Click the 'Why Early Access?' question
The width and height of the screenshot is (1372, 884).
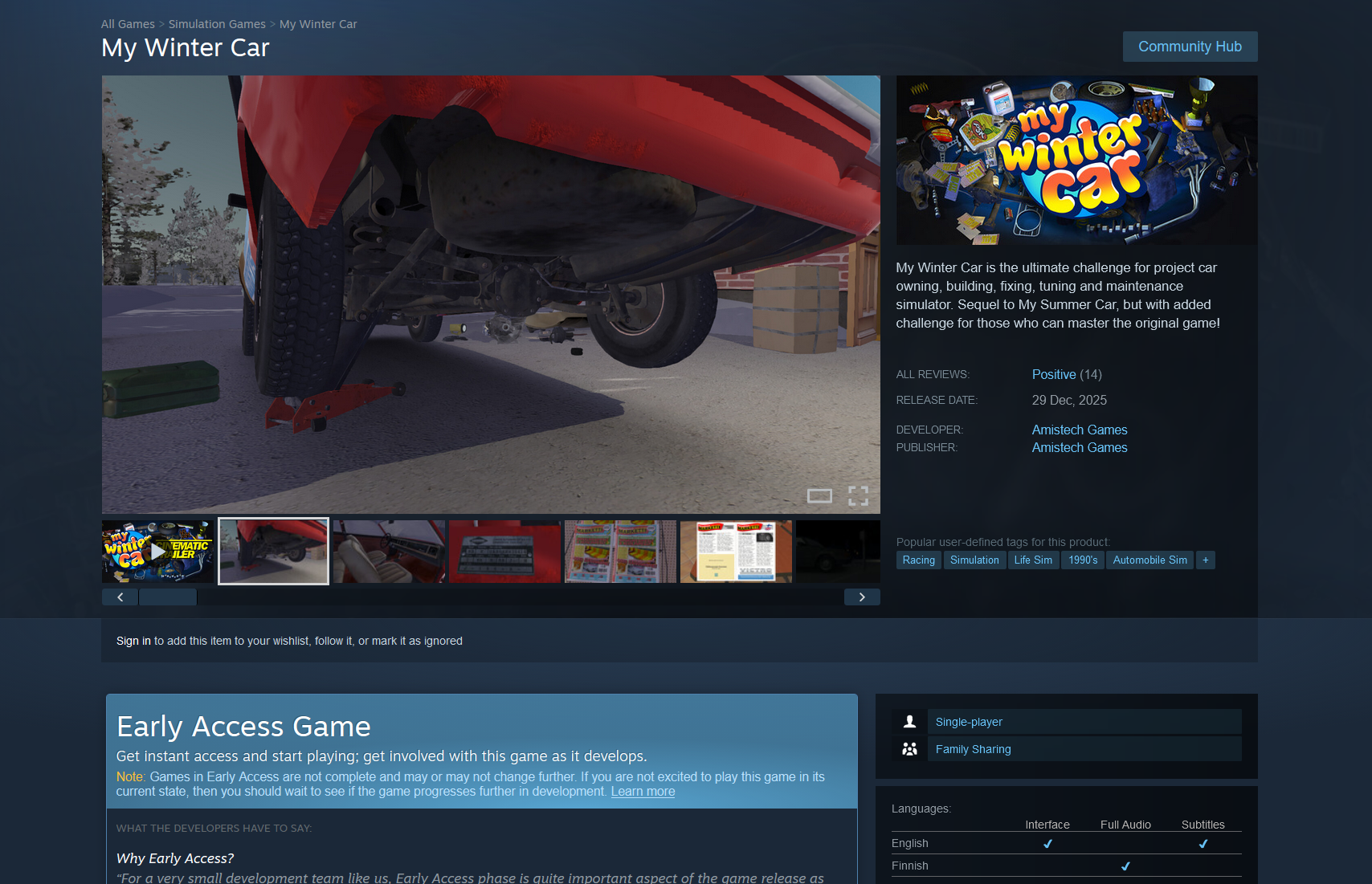[175, 858]
